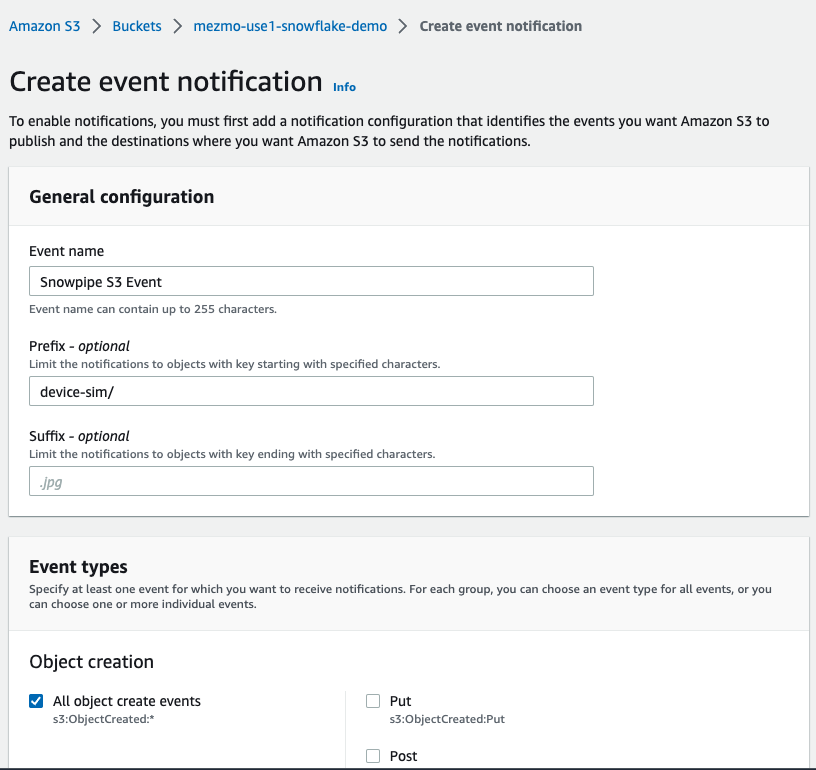This screenshot has height=770, width=816.
Task: Click the 'Create event notification' breadcrumb text
Action: 501,26
